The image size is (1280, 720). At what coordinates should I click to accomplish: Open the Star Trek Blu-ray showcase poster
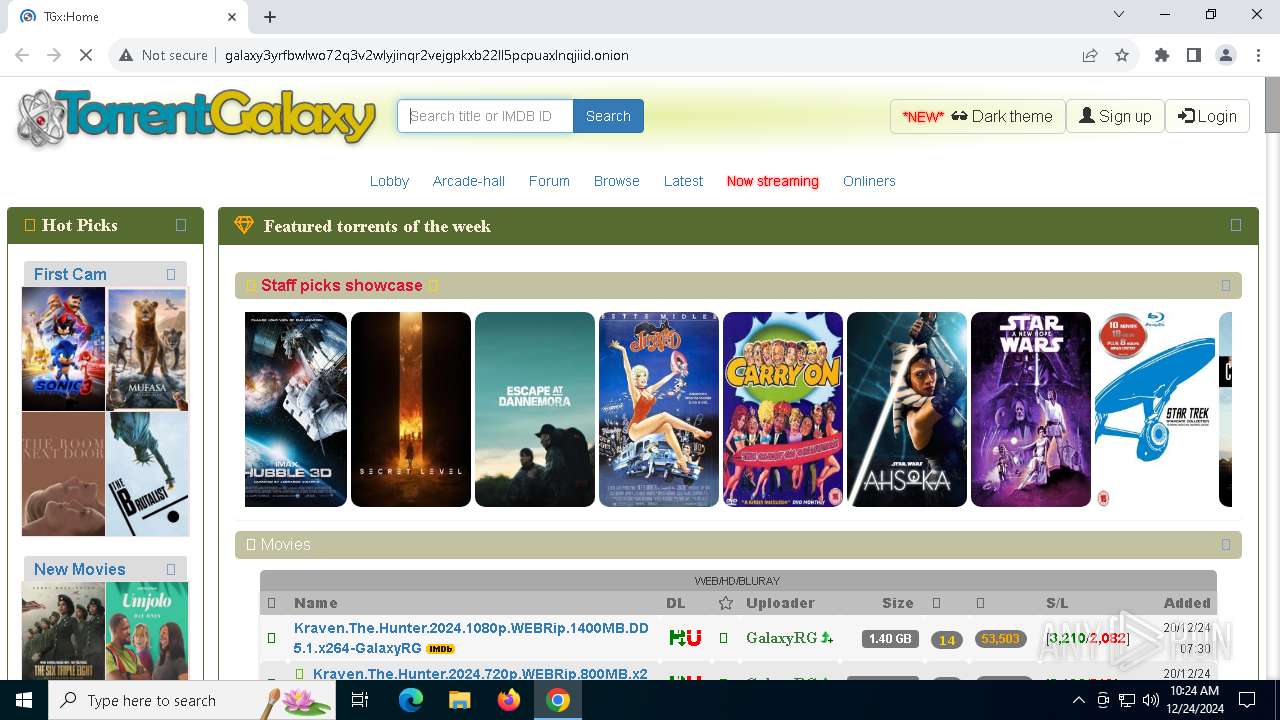click(x=1155, y=409)
